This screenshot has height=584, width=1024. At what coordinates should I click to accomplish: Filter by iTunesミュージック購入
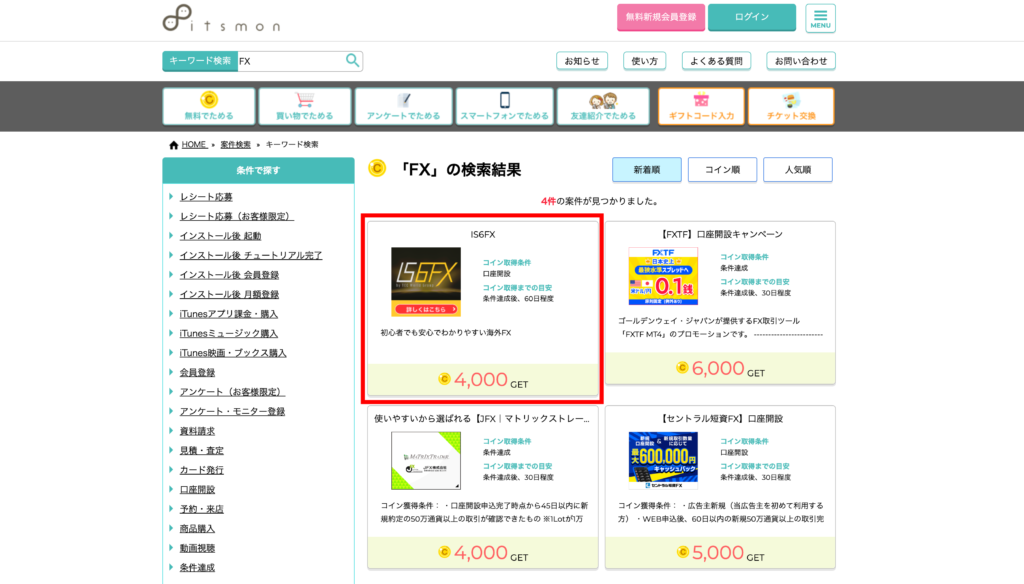click(x=229, y=334)
